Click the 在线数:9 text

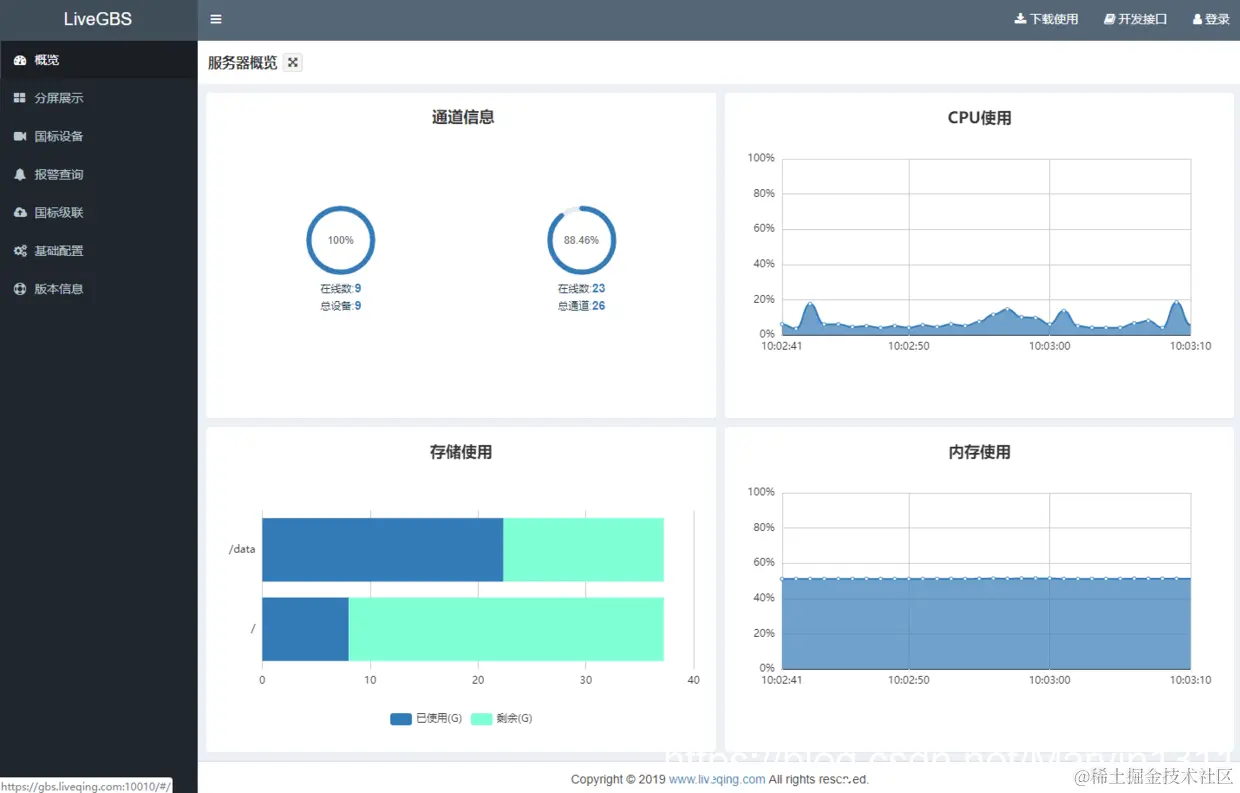(x=341, y=288)
